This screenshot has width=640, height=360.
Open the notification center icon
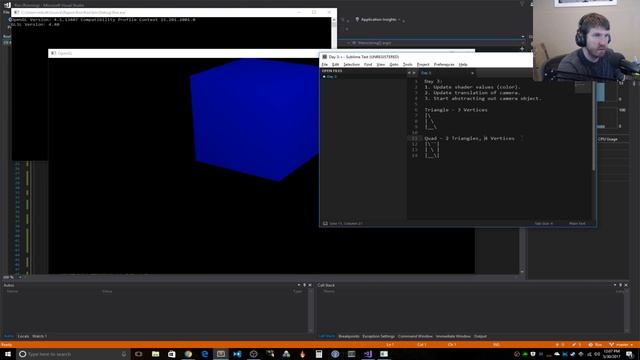click(x=629, y=354)
